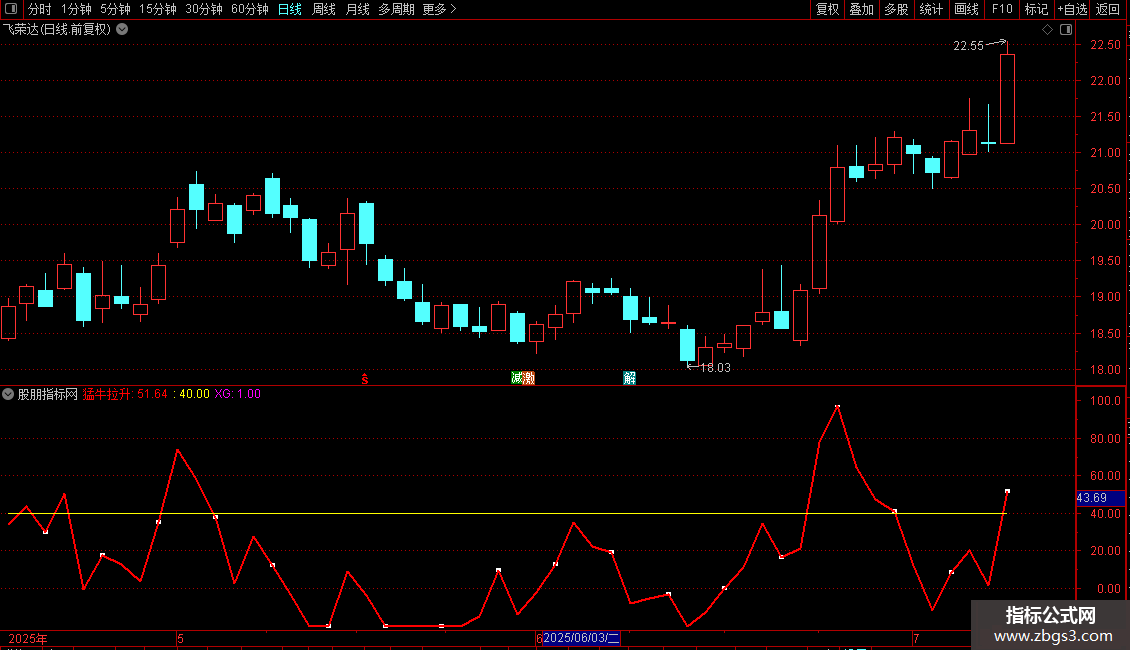Click the 100.0 indicator axis label
Screen dimensions: 1130x650
tap(1105, 401)
